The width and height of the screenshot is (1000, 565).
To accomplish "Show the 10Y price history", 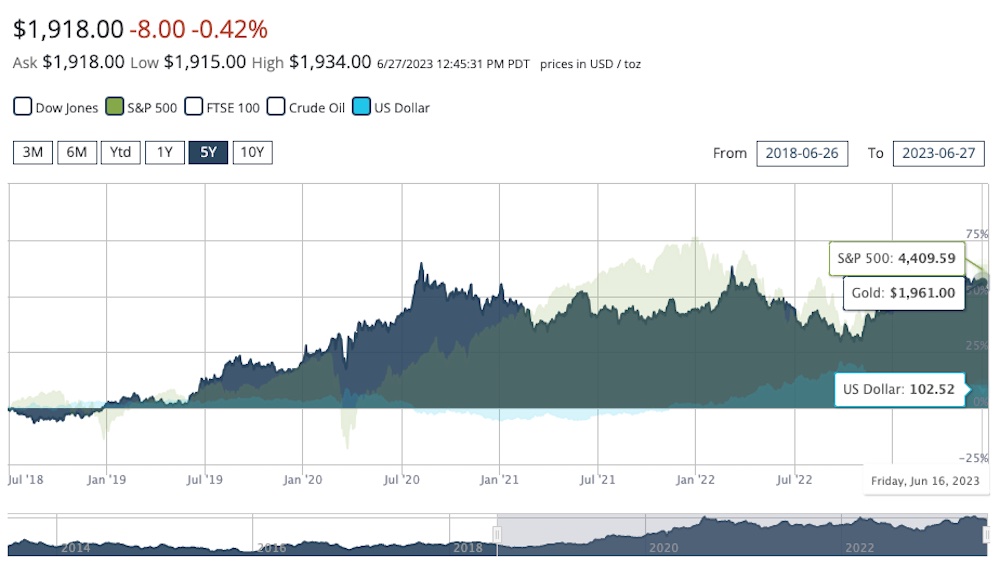I will click(x=252, y=153).
